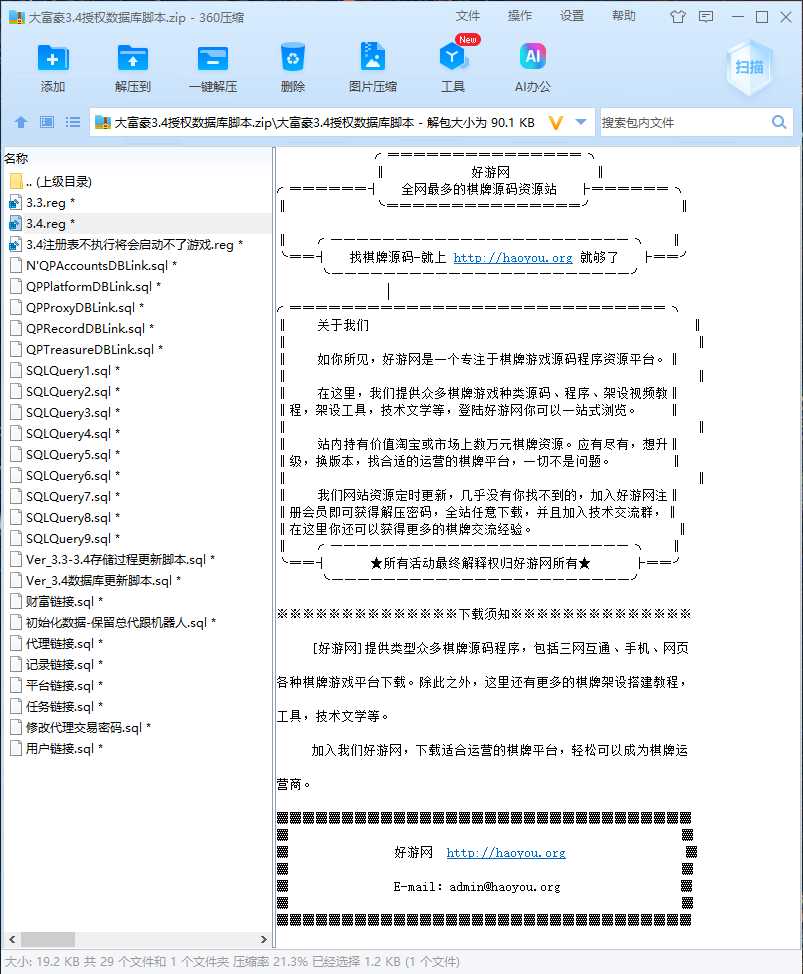Image resolution: width=803 pixels, height=974 pixels.
Task: Click the QPPlatformDBLink.sql file icon
Action: click(16, 286)
